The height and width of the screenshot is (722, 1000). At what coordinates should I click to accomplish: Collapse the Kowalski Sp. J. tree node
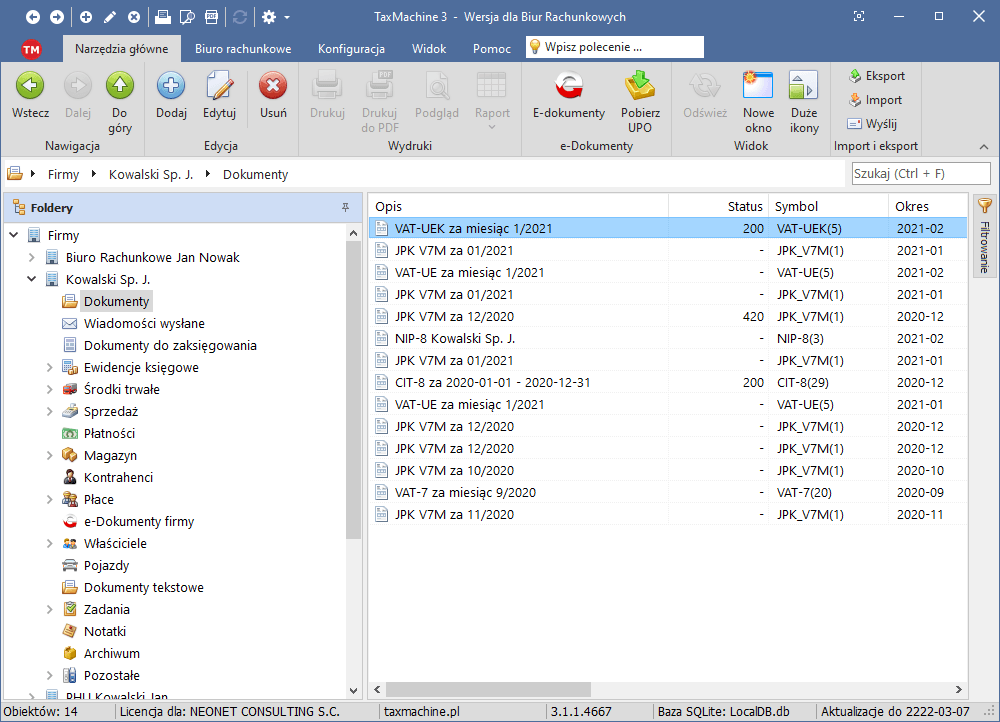pos(31,280)
